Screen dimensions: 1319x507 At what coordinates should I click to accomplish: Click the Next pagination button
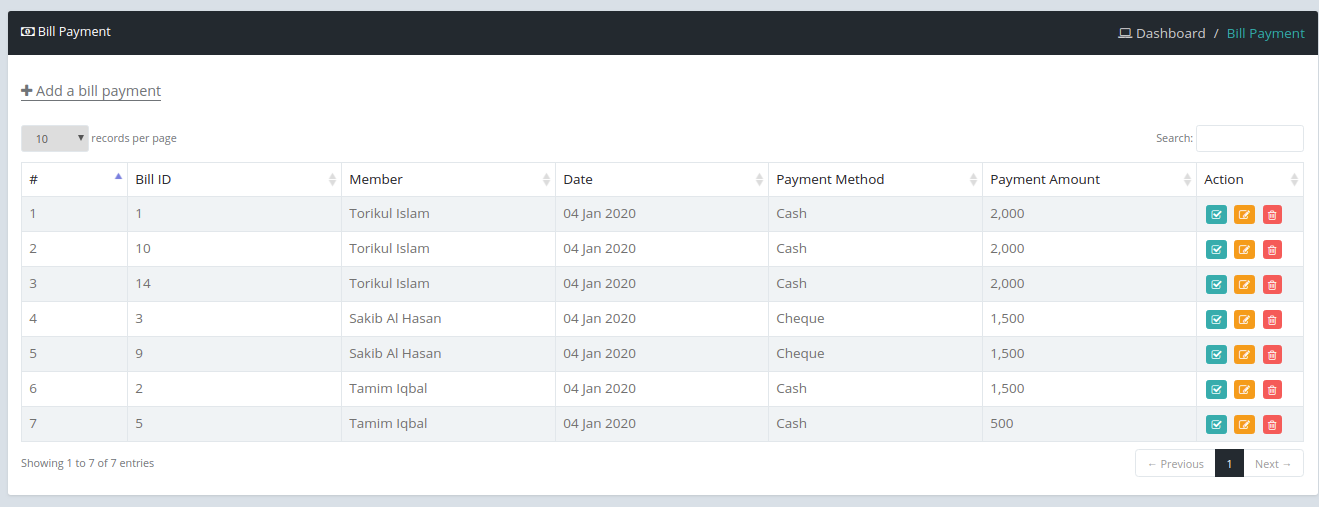1273,463
